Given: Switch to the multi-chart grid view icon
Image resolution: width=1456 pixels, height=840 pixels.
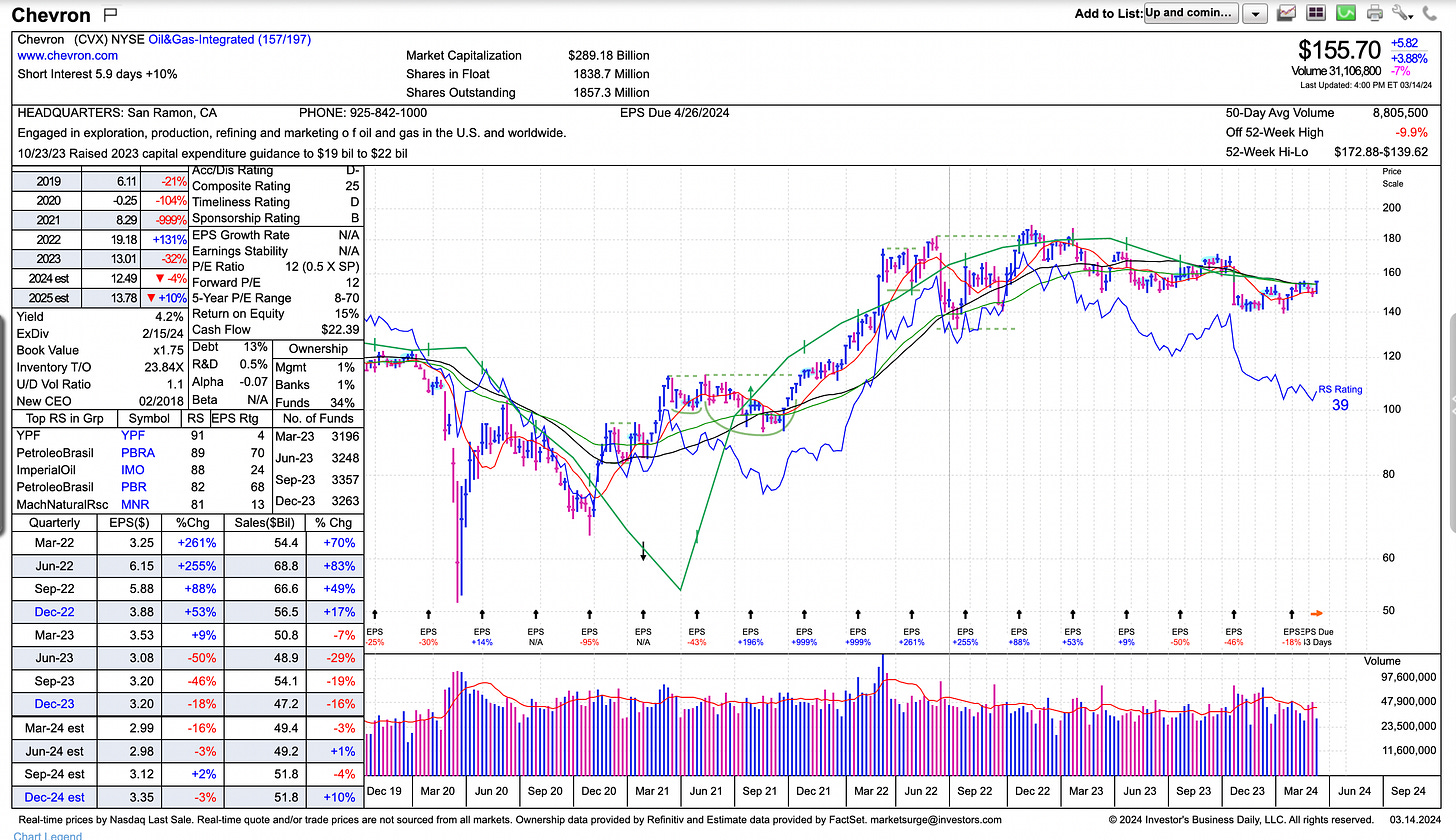Looking at the screenshot, I should tap(1316, 13).
